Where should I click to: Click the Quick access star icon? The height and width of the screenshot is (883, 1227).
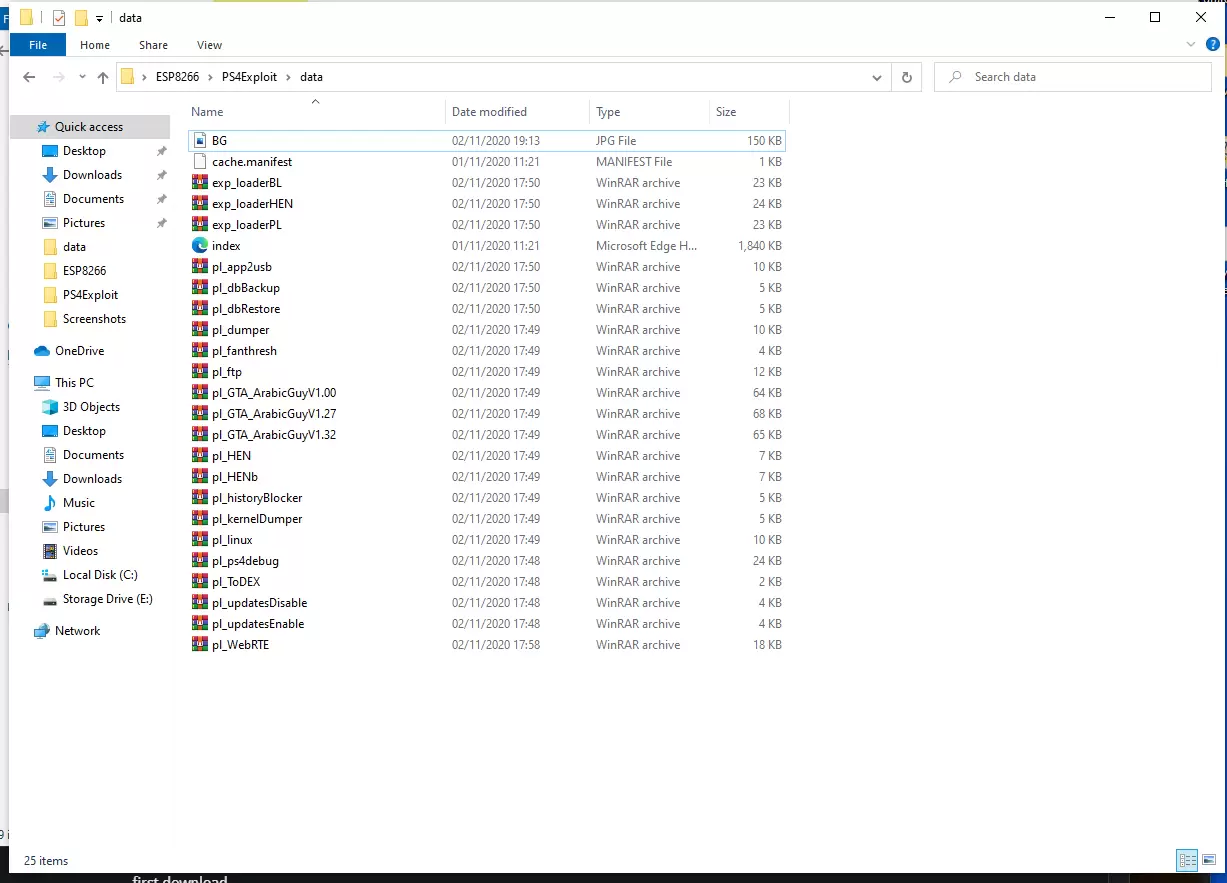point(43,127)
